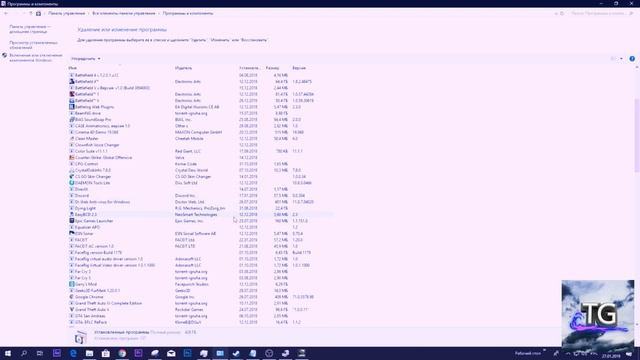Select Dr.Web Anti-virus for Windows row
The height and width of the screenshot is (360, 640).
201,202
